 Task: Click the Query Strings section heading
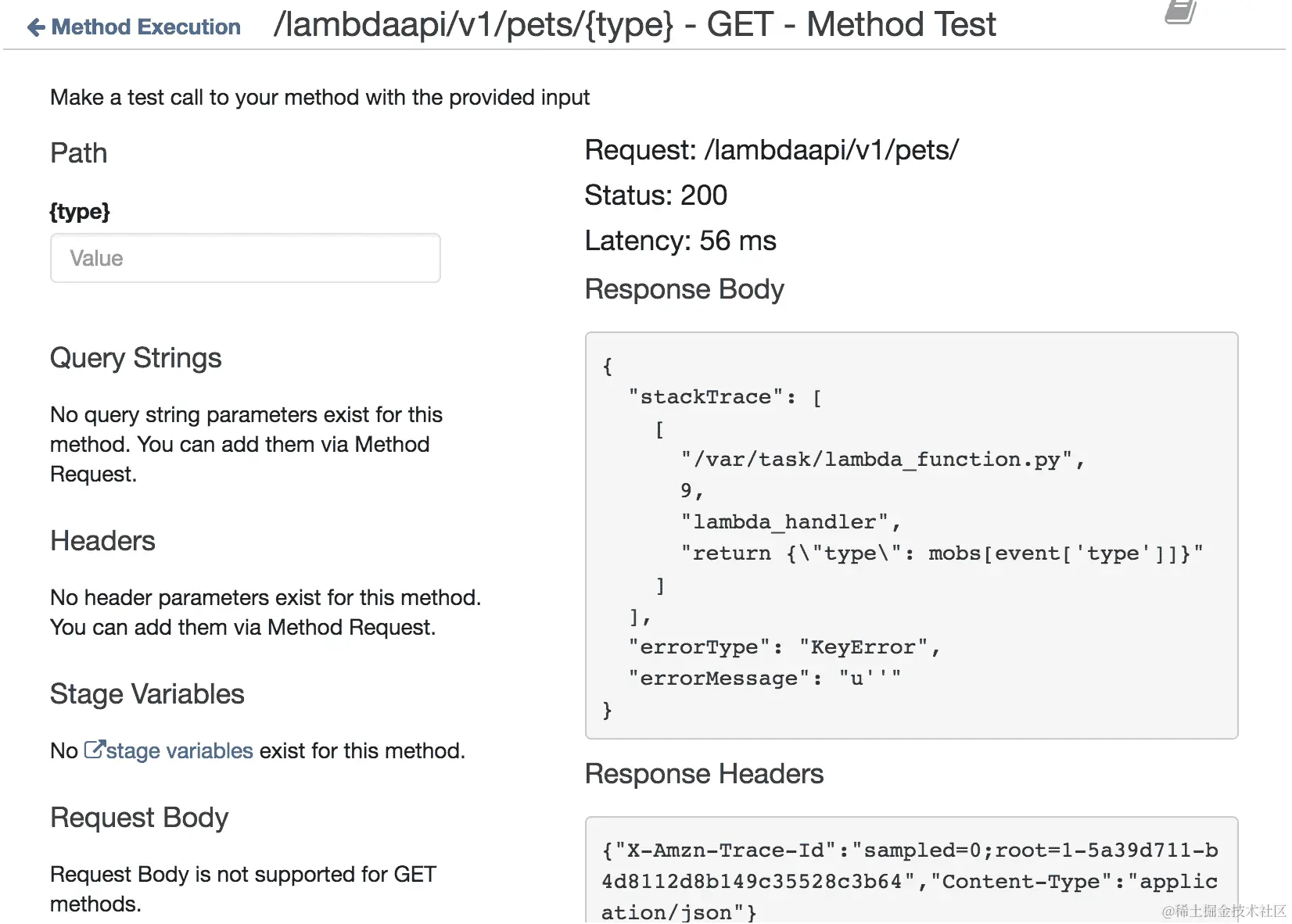click(135, 358)
